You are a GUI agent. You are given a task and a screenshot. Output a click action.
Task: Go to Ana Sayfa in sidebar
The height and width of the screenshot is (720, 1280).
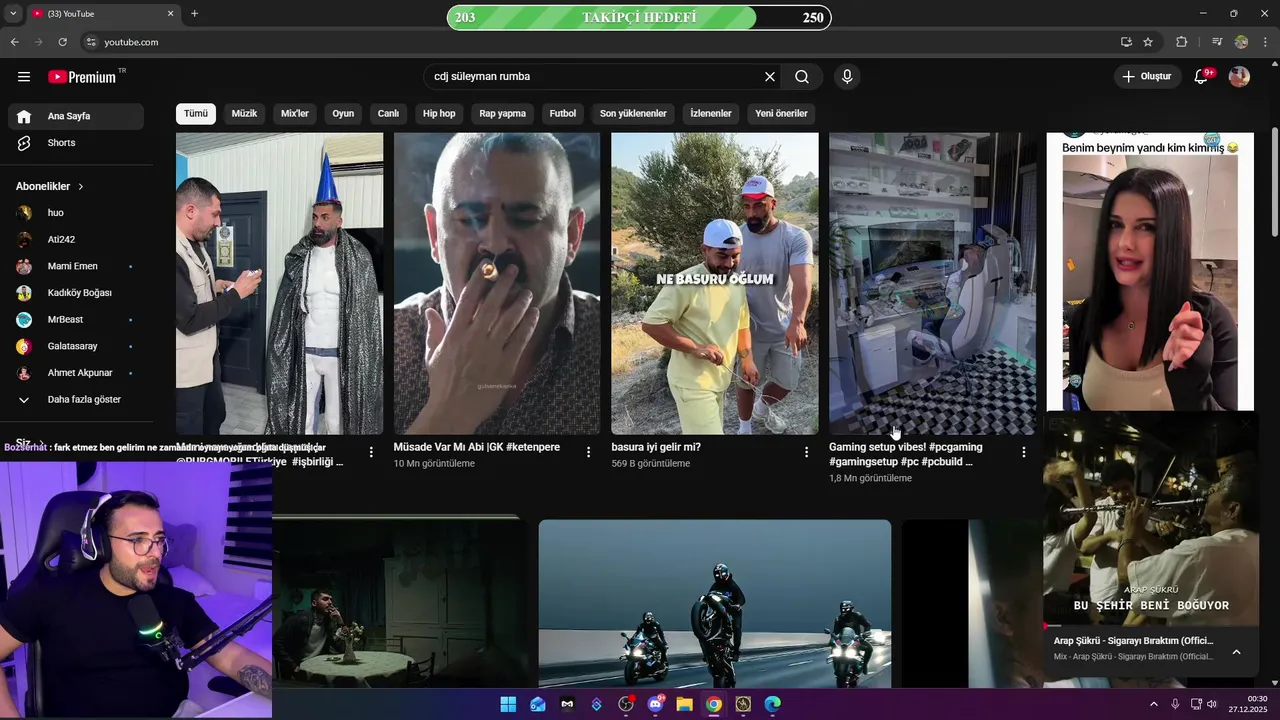(x=76, y=116)
